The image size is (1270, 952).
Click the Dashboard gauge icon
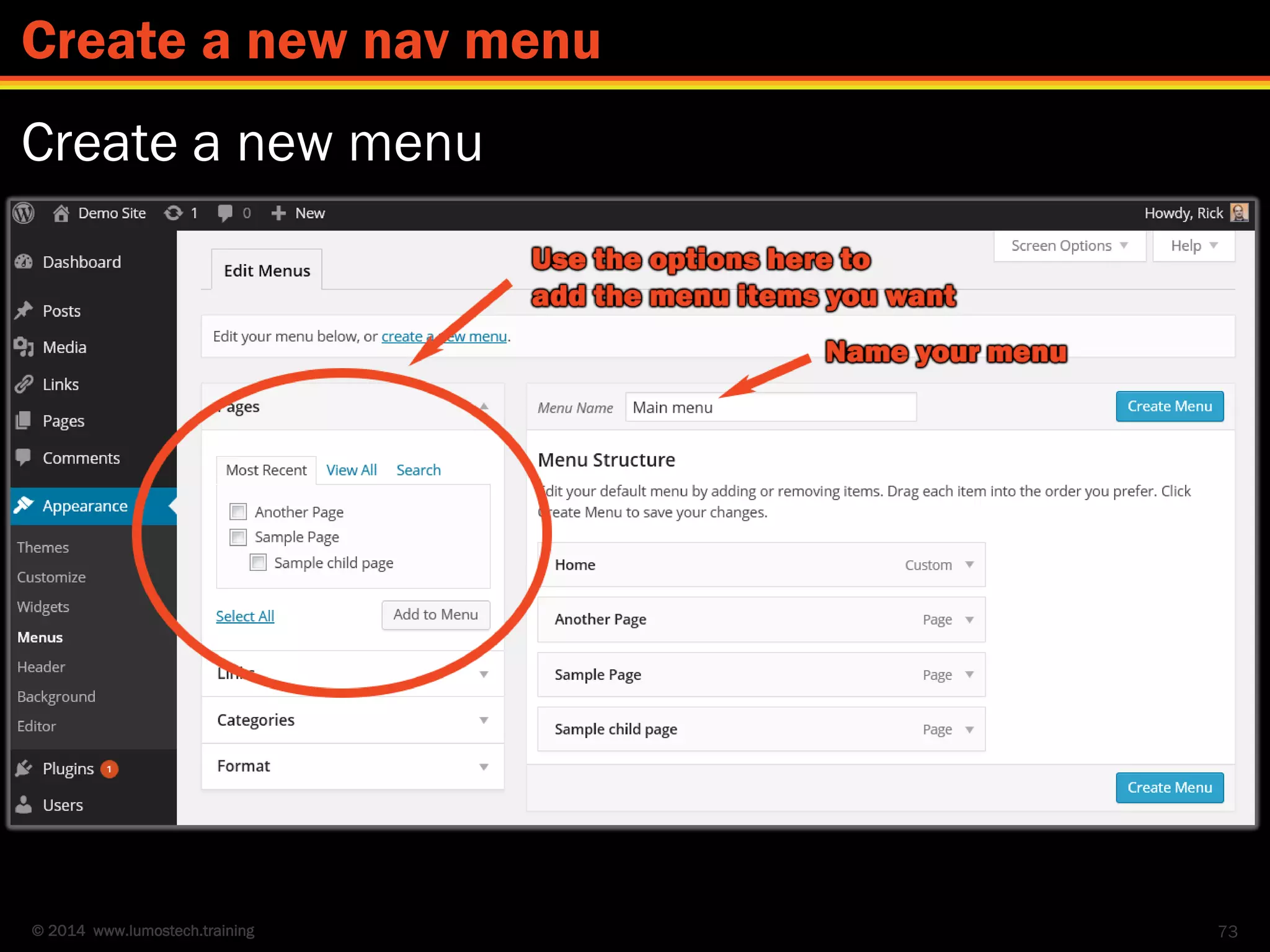tap(24, 262)
